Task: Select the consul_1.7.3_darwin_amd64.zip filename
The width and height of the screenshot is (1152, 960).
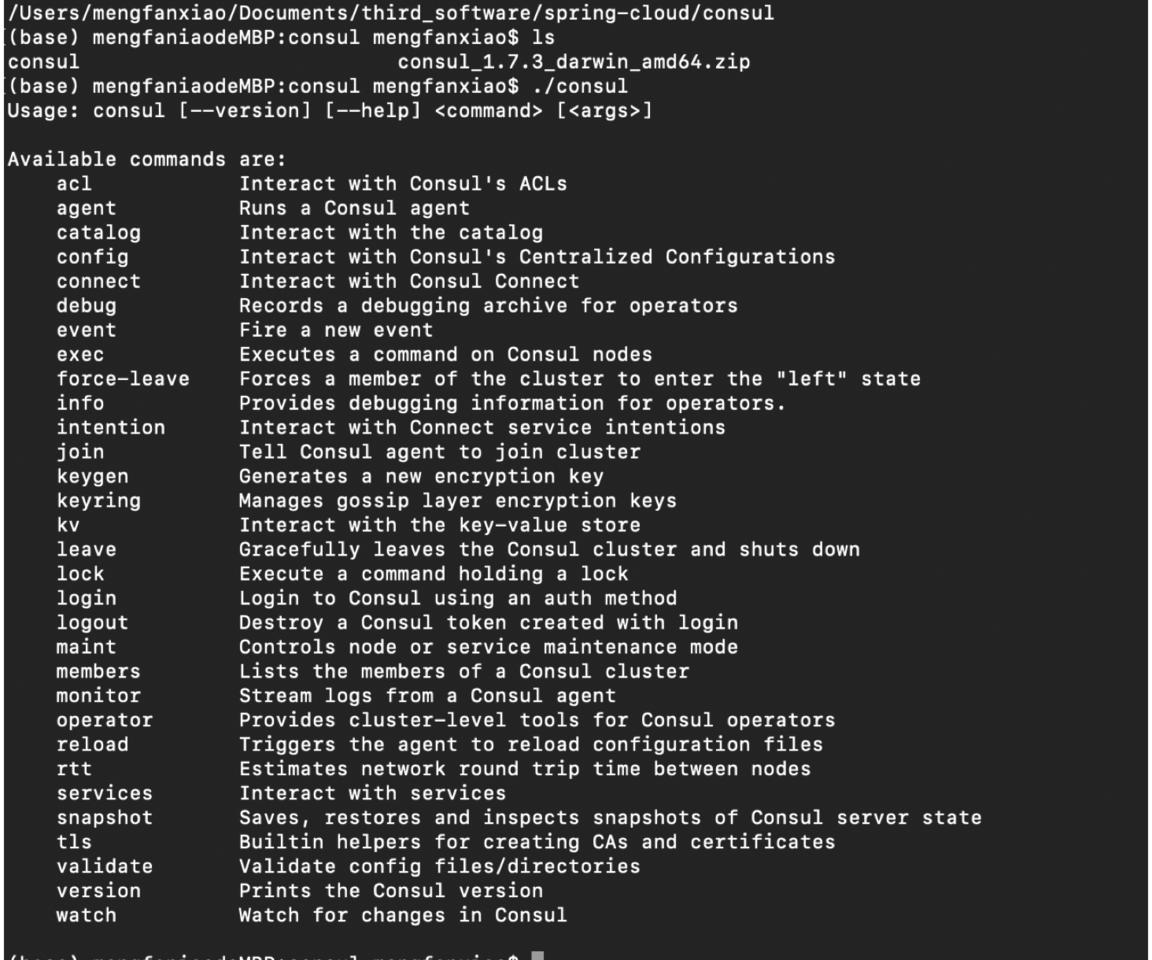Action: (x=574, y=62)
